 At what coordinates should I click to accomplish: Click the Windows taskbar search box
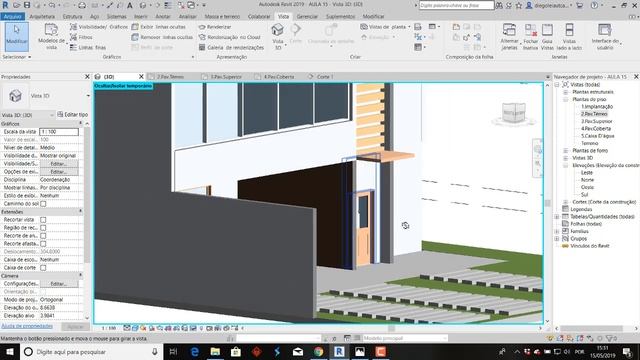tap(91, 351)
